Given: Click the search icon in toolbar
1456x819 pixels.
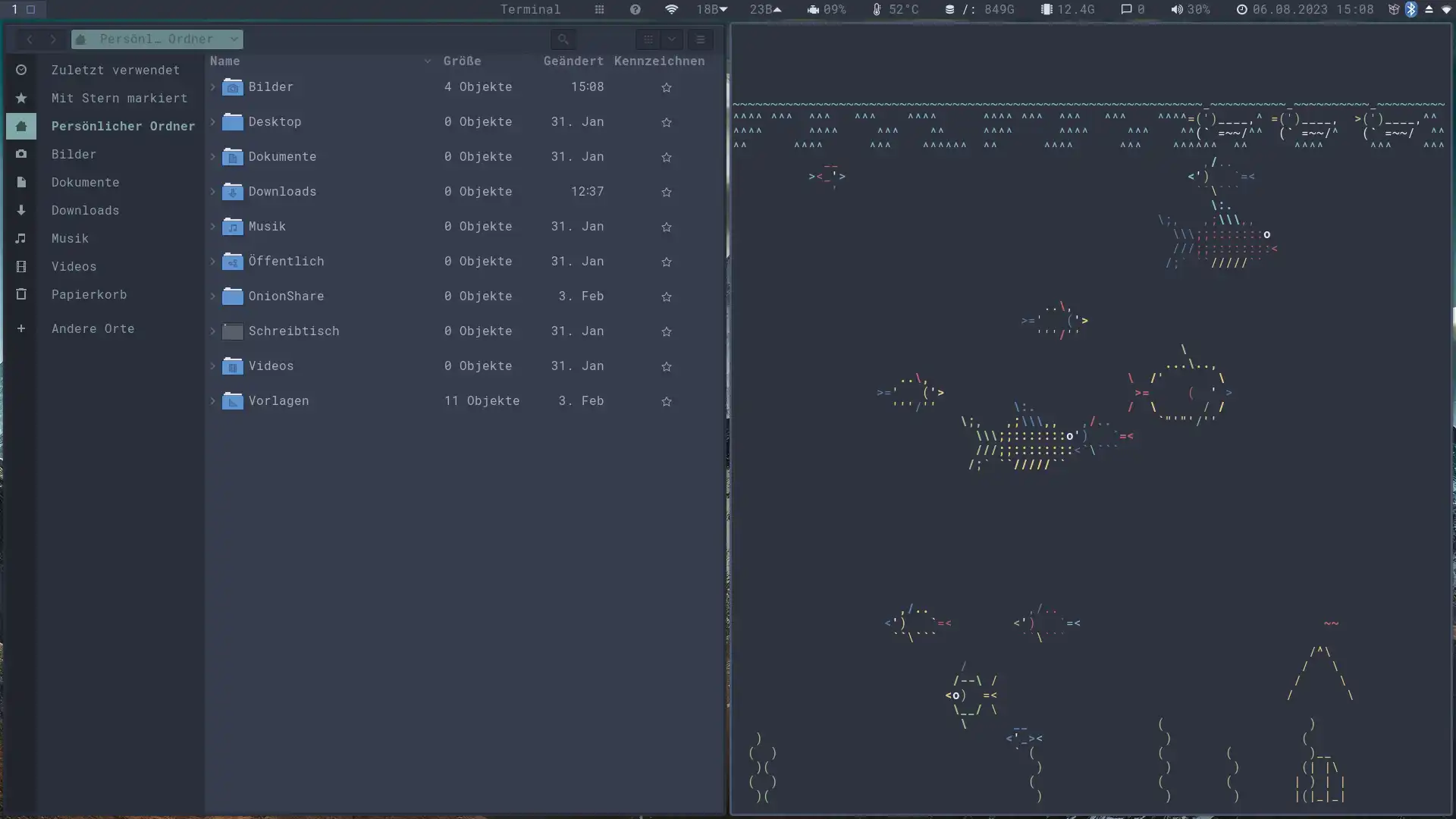Looking at the screenshot, I should (x=563, y=39).
